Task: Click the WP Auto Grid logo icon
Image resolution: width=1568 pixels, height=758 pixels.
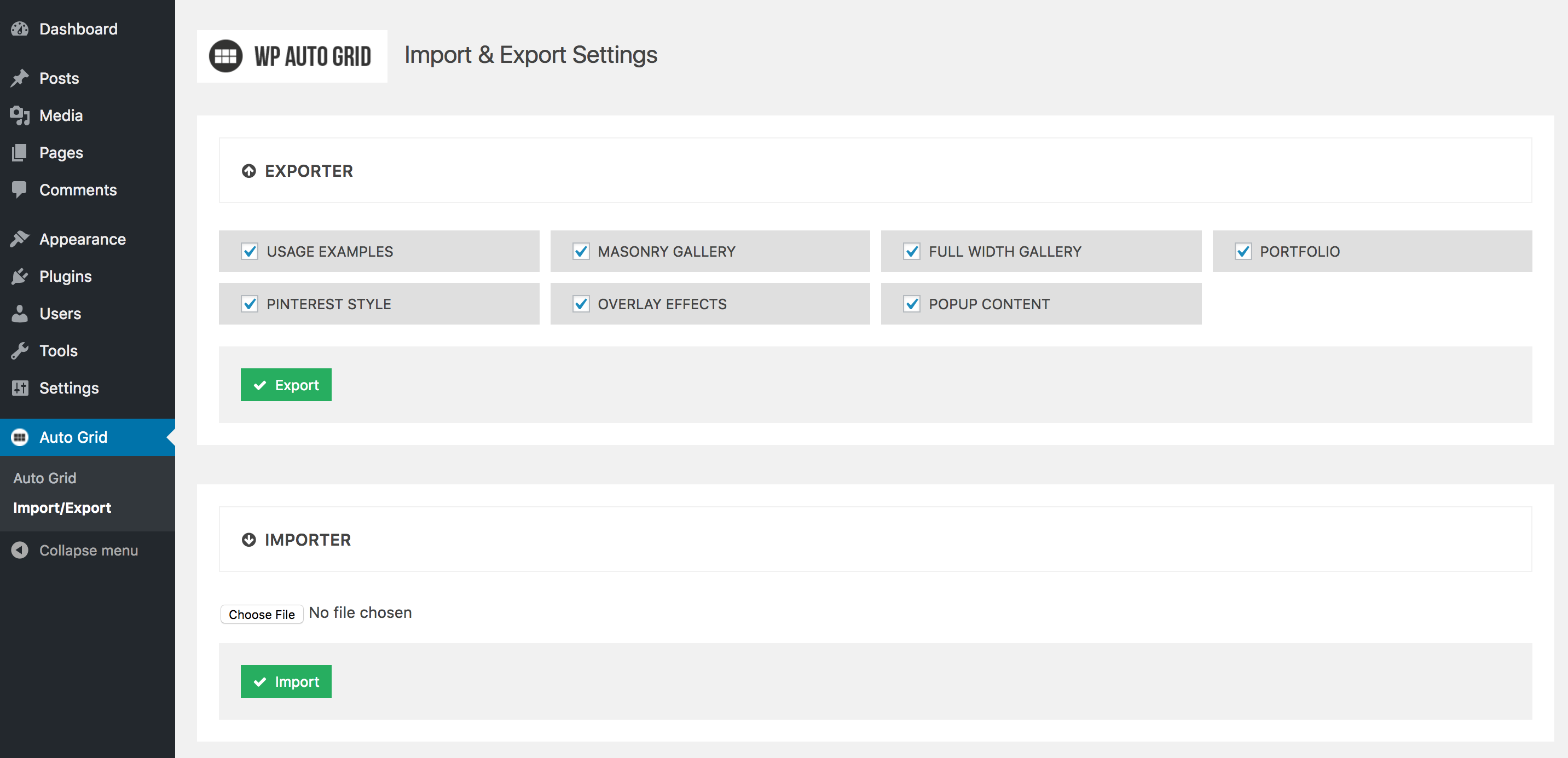Action: click(226, 56)
